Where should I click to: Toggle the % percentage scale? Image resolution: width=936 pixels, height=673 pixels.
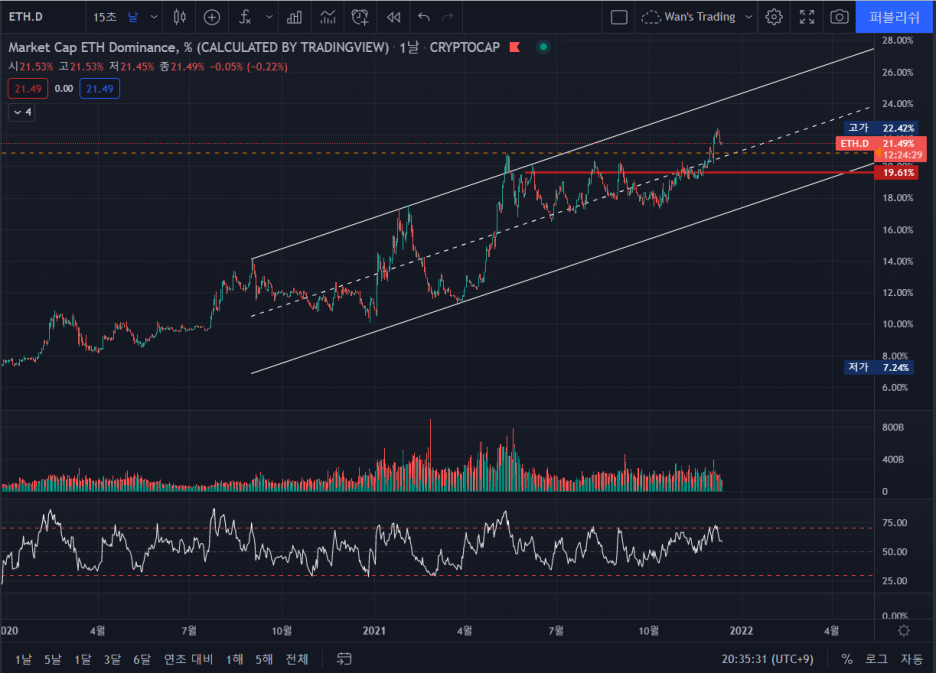pos(846,659)
